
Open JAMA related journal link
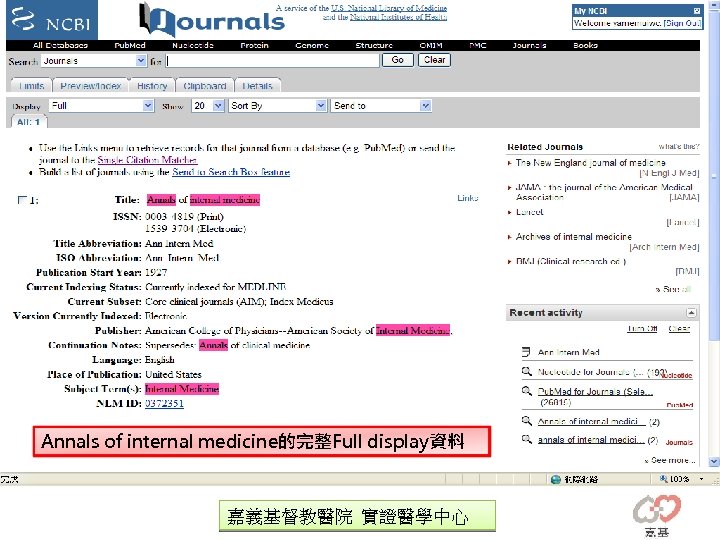coord(604,192)
